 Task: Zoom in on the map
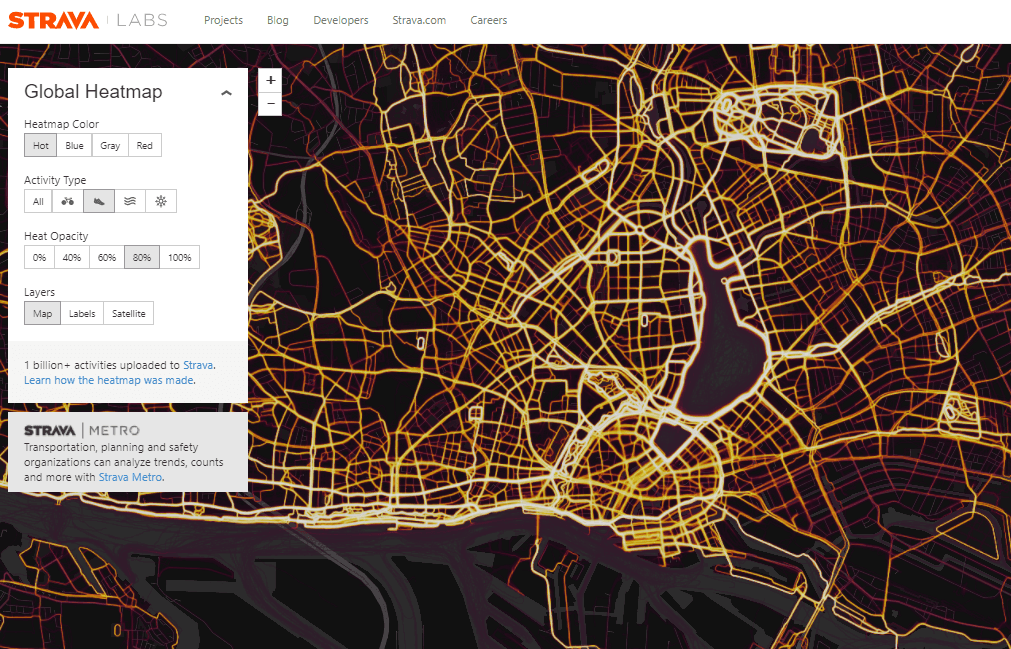pos(270,81)
